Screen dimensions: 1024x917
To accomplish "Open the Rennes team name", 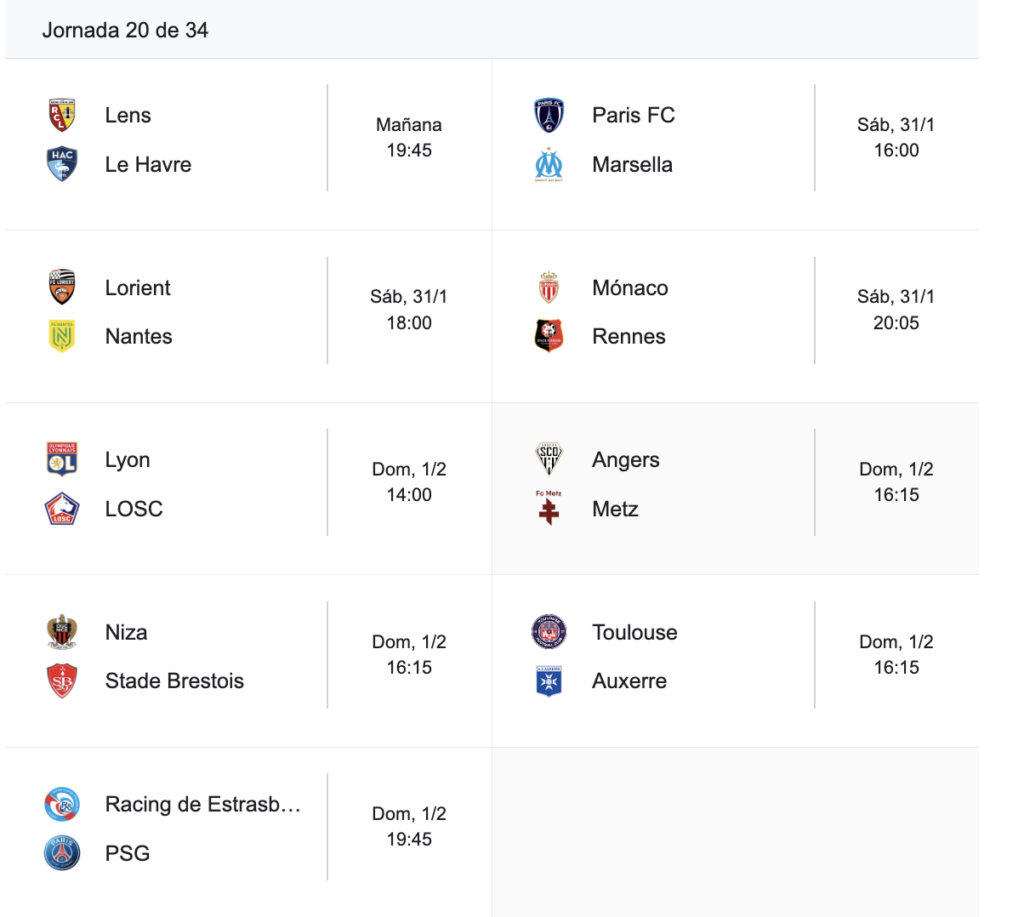I will pyautogui.click(x=628, y=336).
